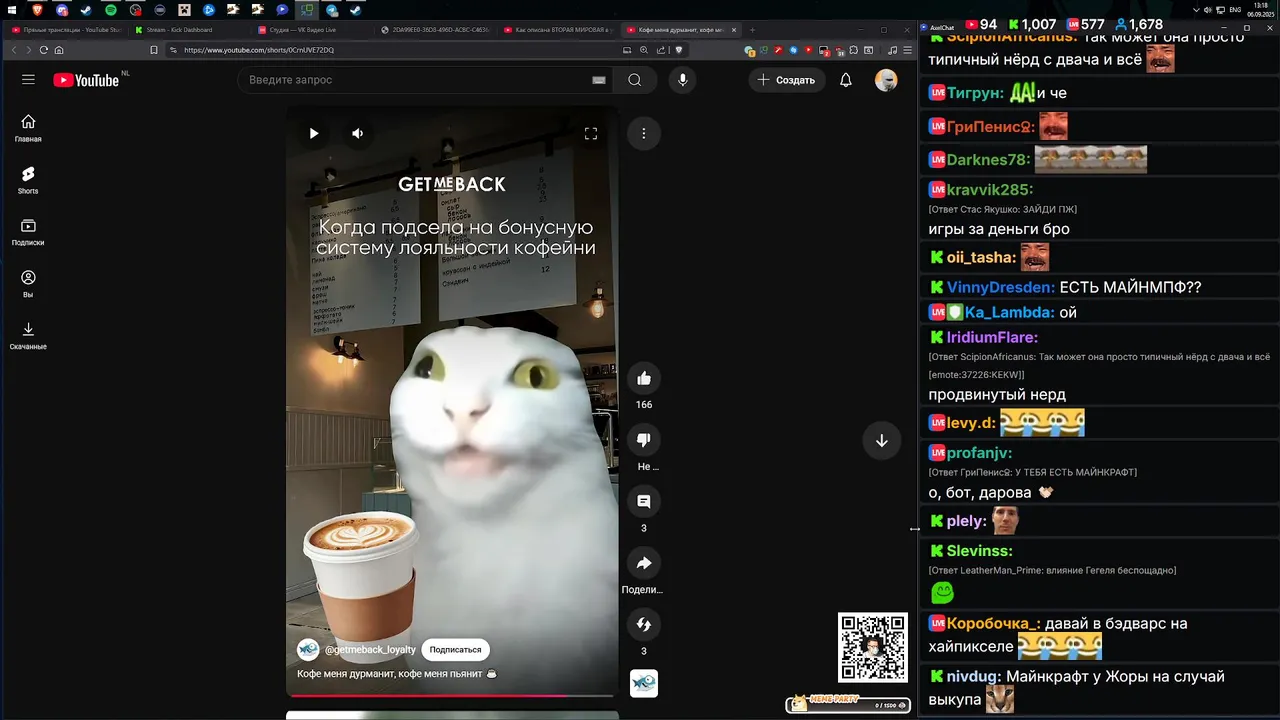Open the Windows Start button
Screen dimensions: 1280x720
[13, 10]
